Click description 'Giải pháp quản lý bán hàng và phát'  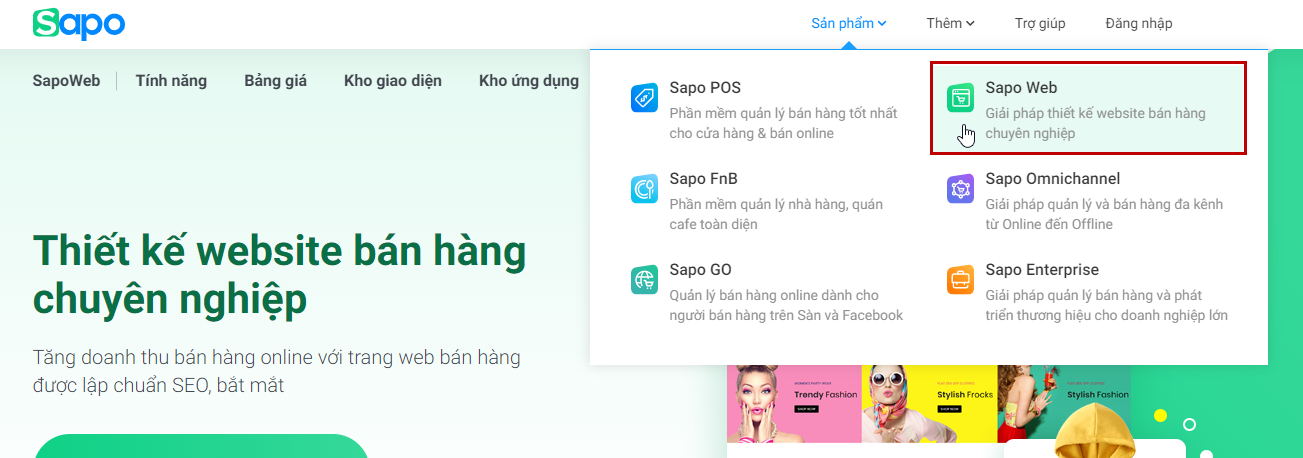tap(1094, 295)
